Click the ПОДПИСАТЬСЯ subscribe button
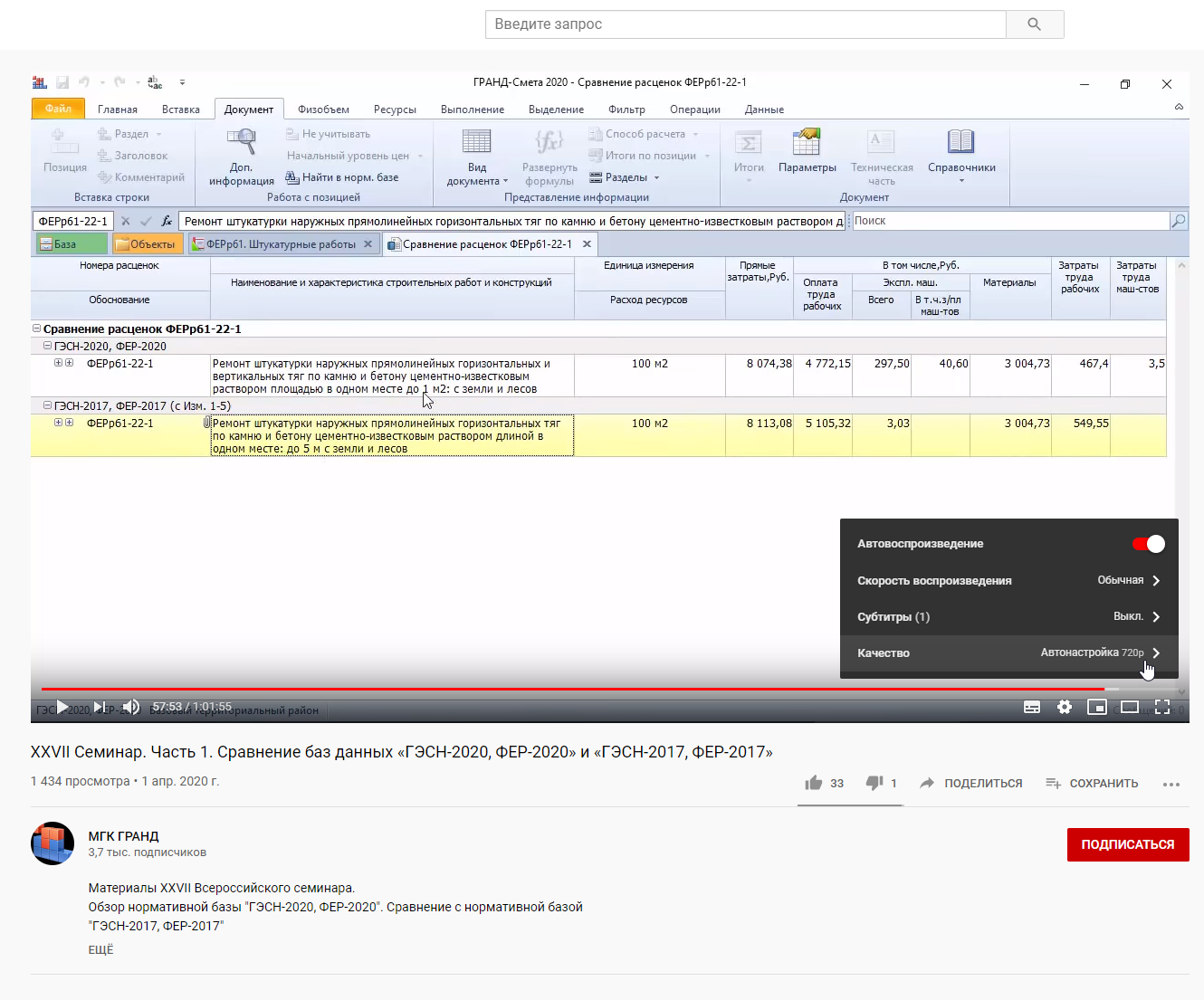Image resolution: width=1204 pixels, height=1000 pixels. click(1128, 844)
